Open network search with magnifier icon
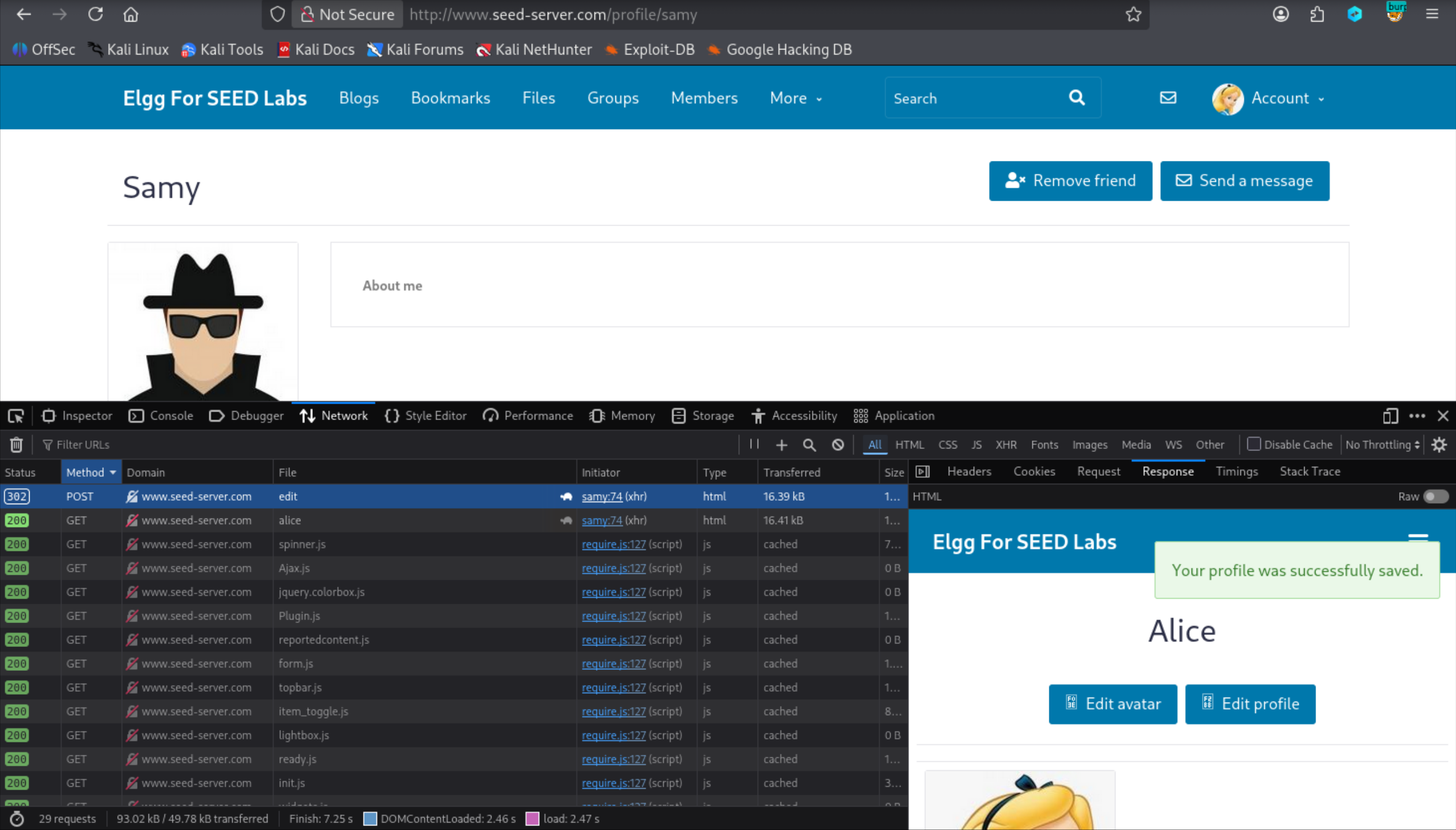1456x830 pixels. 809,445
